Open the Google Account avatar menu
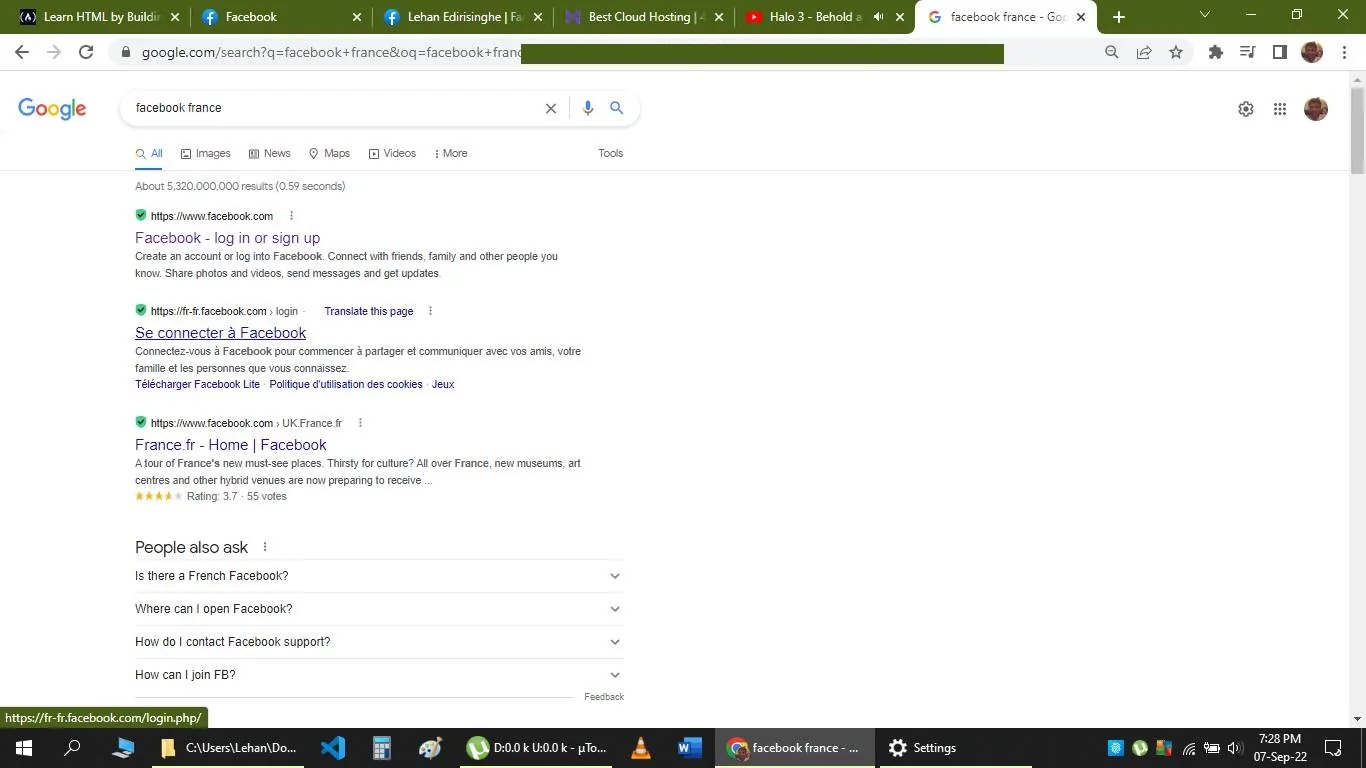Screen dimensions: 1366x768 [1316, 109]
